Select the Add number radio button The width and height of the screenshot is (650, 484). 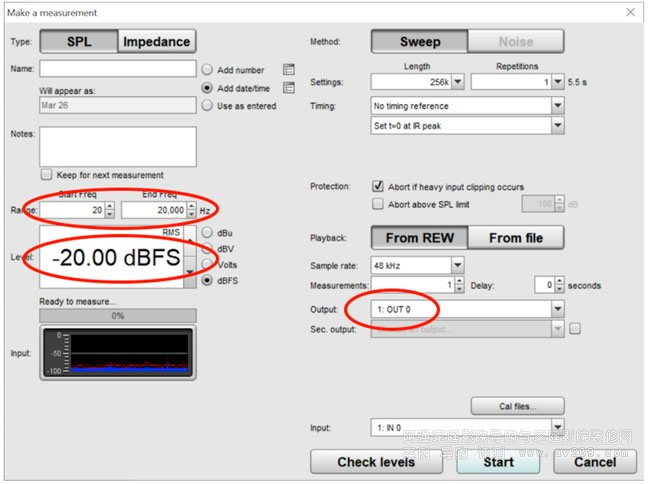pos(208,70)
